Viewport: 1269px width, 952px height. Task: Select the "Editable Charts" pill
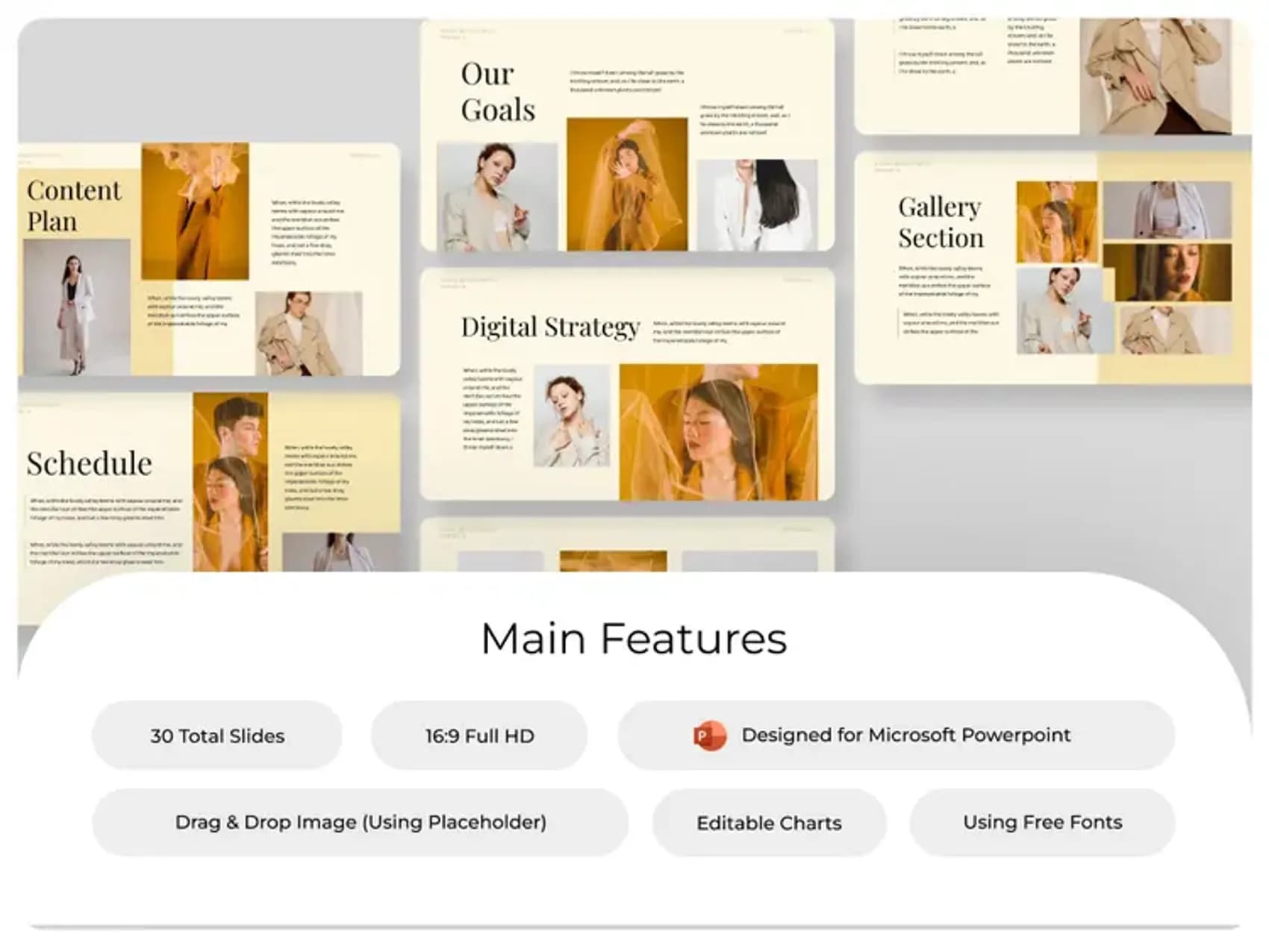tap(769, 822)
